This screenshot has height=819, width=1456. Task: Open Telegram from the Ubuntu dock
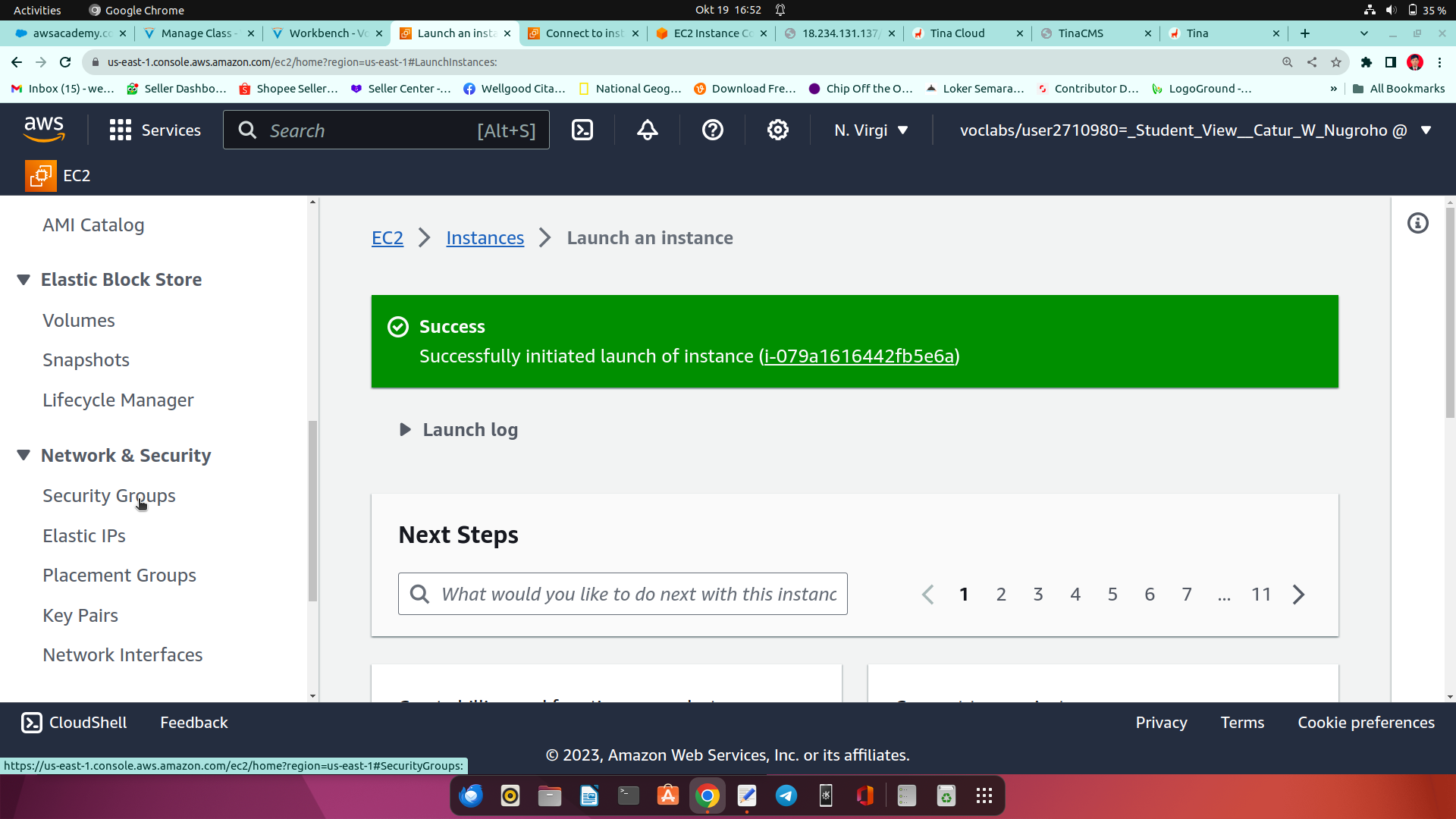click(x=786, y=795)
